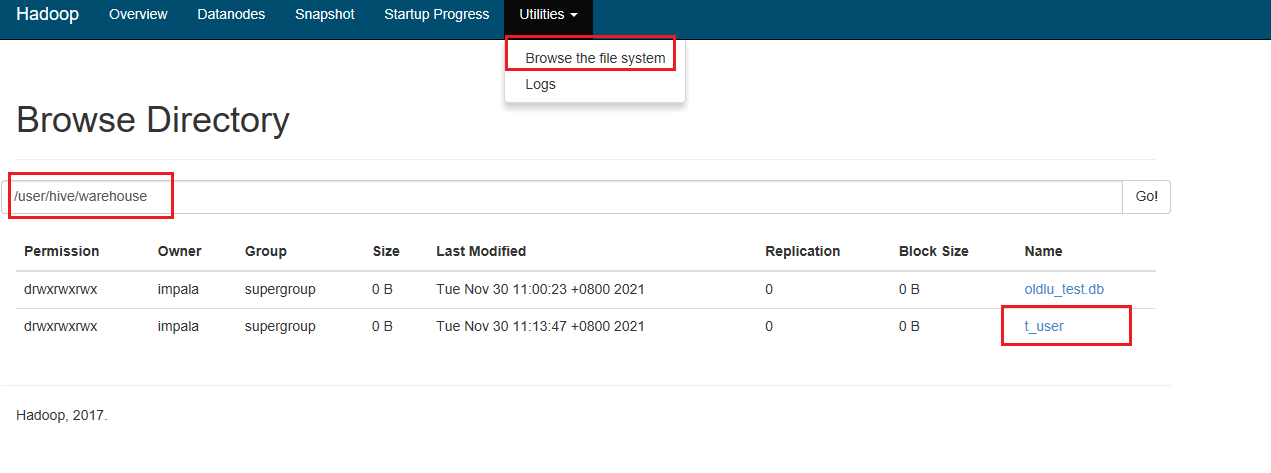This screenshot has height=473, width=1271.
Task: Open the t_user directory link
Action: 1044,326
